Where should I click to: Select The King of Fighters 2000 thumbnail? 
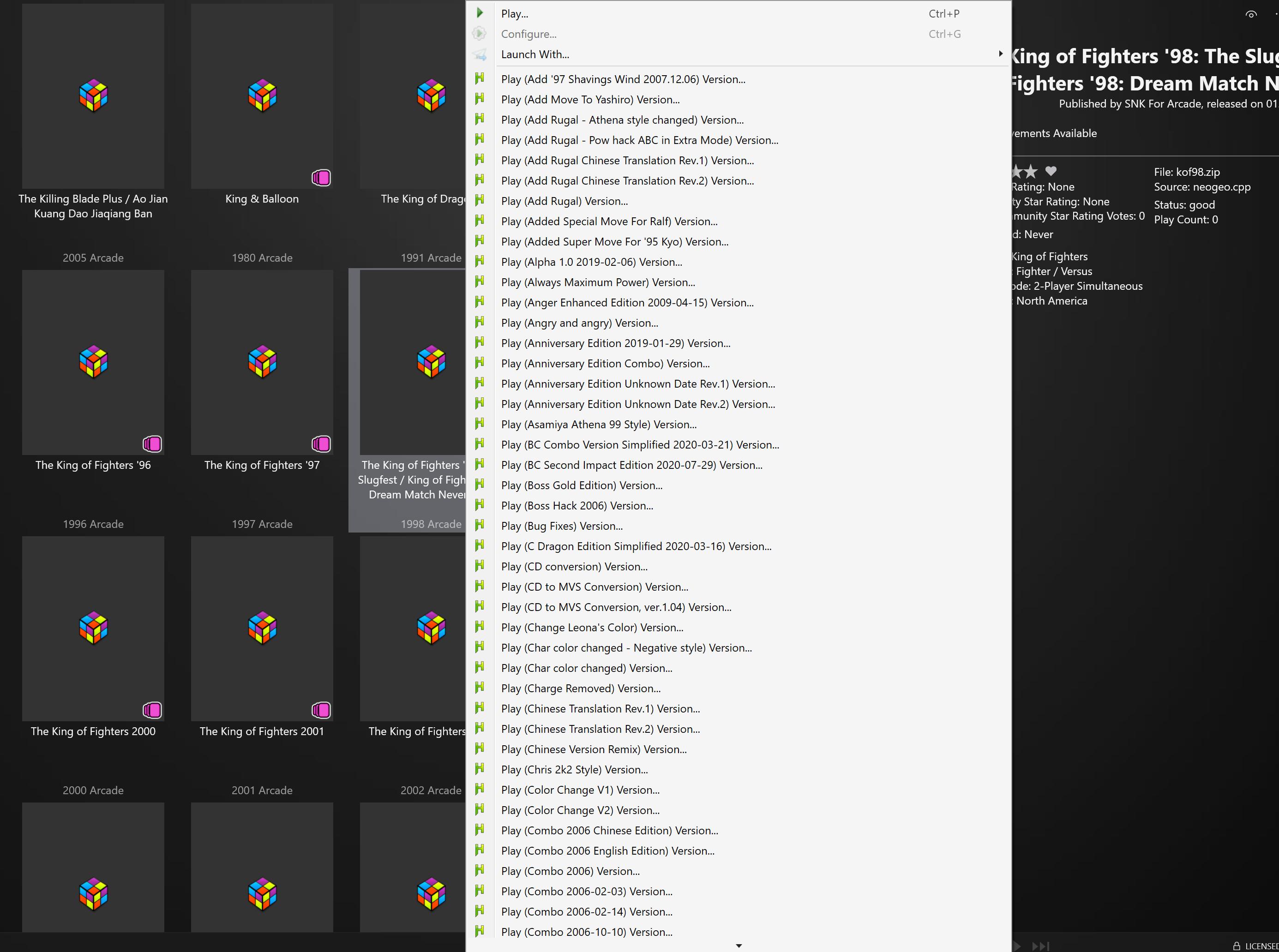93,629
